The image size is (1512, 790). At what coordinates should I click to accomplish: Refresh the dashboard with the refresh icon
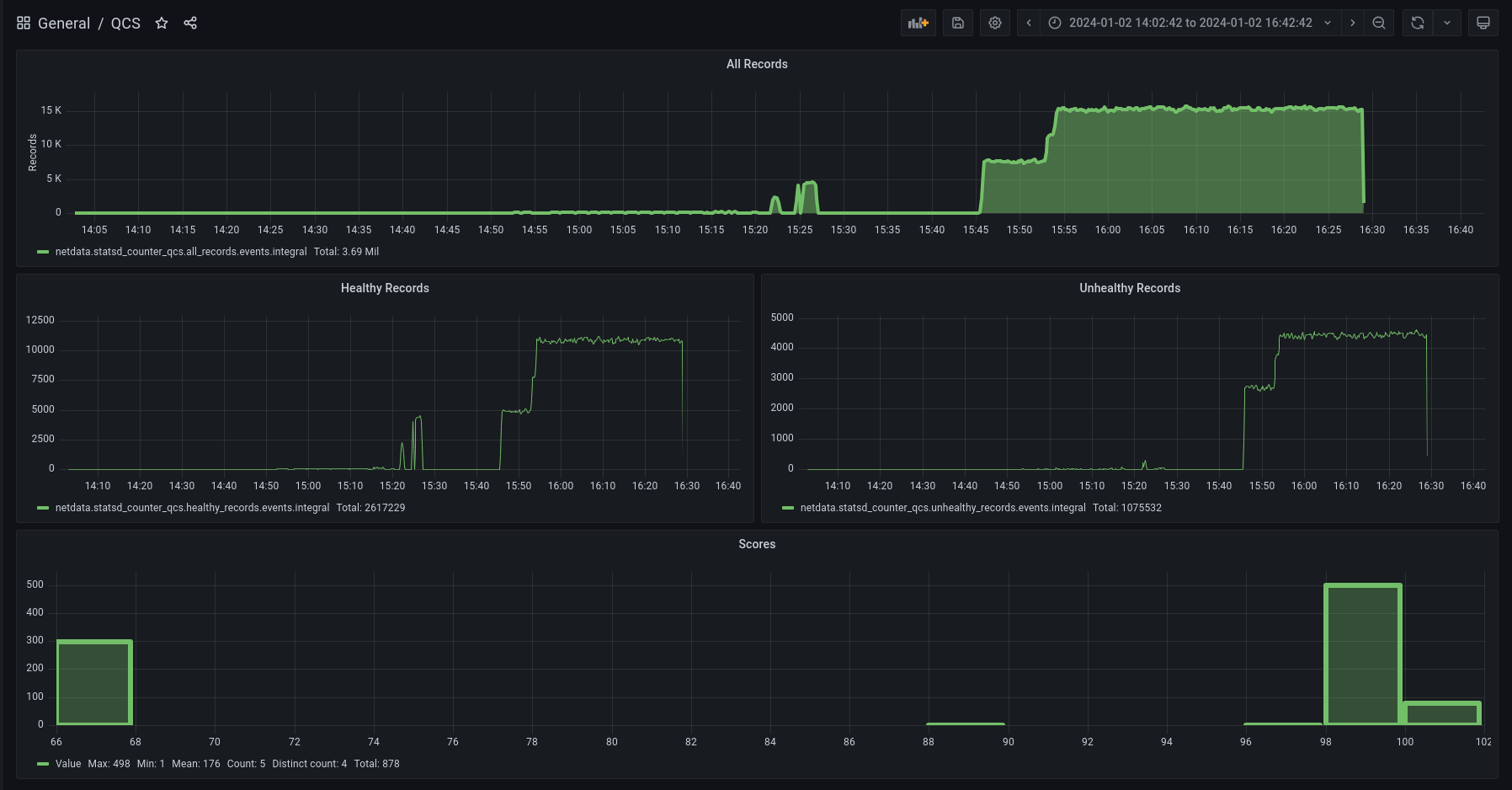pyautogui.click(x=1418, y=23)
